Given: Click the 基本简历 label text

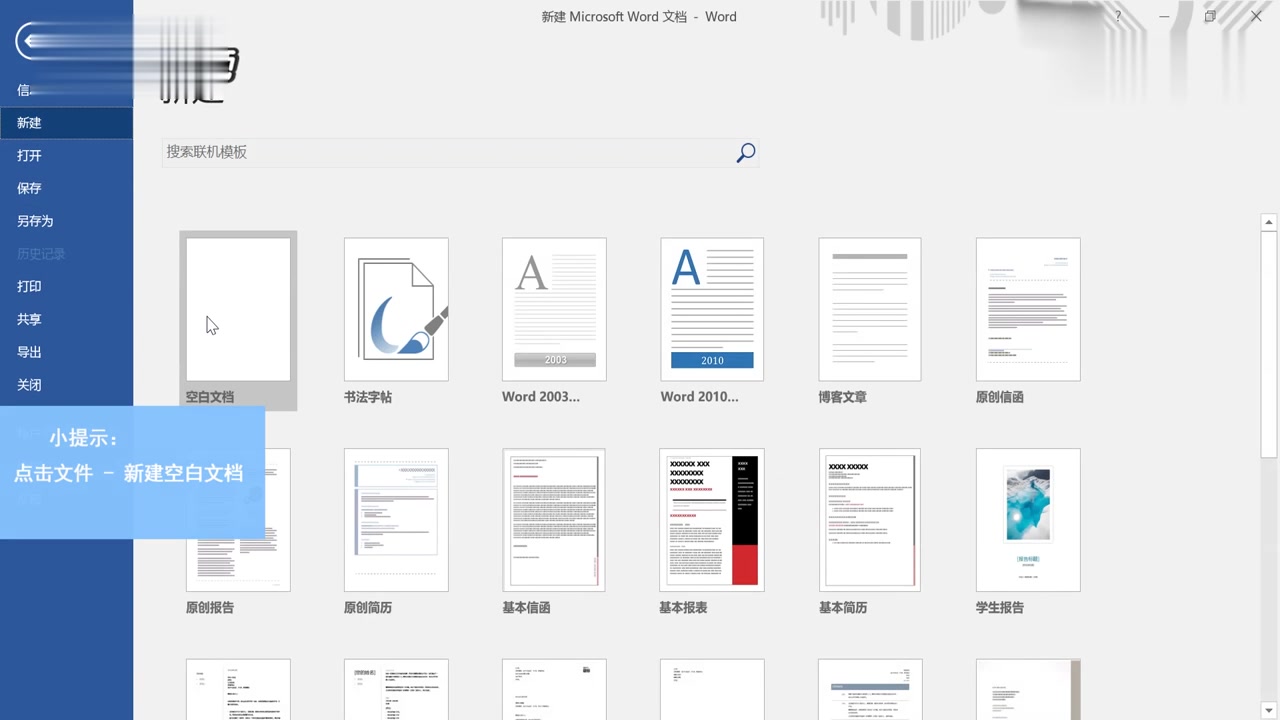Looking at the screenshot, I should point(843,607).
